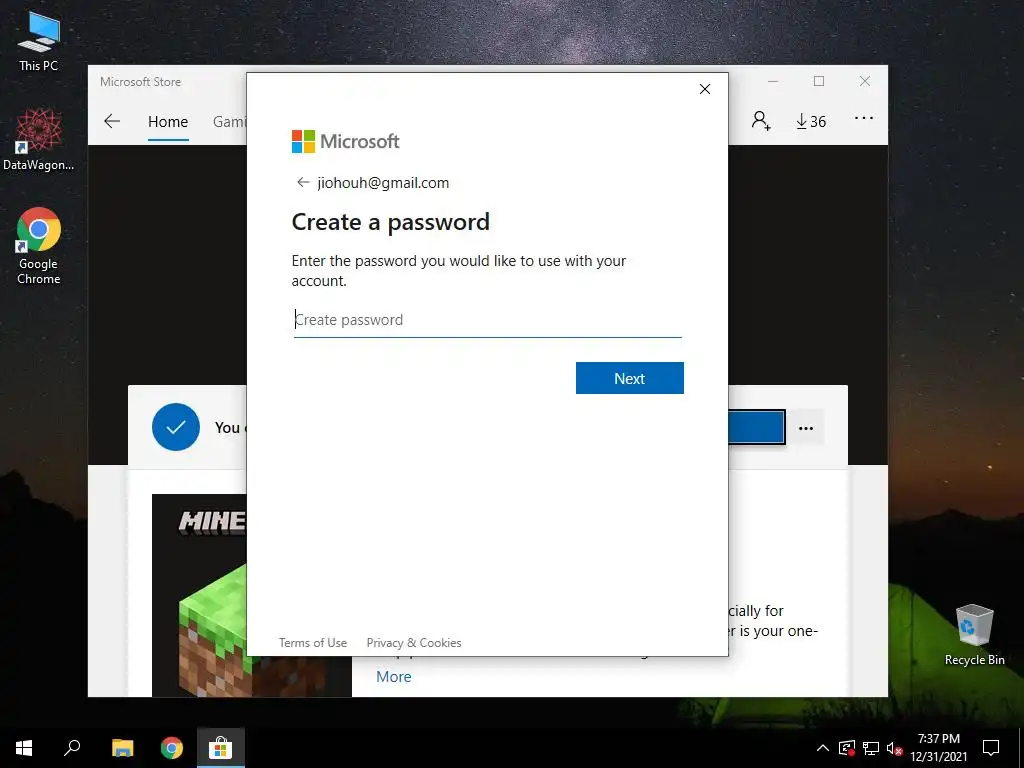This screenshot has width=1024, height=768.
Task: Go back using arrow beside jiohouh@gmail.com
Action: 302,182
